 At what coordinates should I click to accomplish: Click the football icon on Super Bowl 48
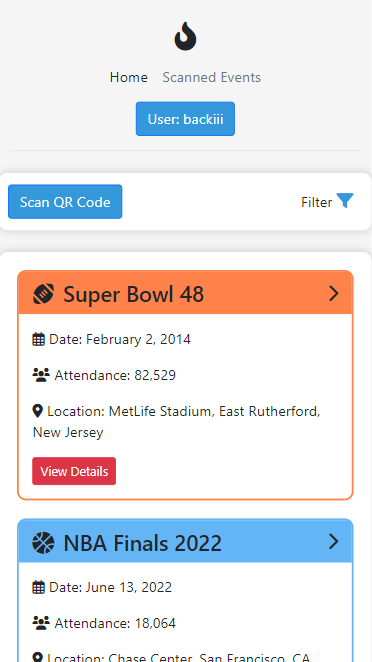click(x=43, y=293)
